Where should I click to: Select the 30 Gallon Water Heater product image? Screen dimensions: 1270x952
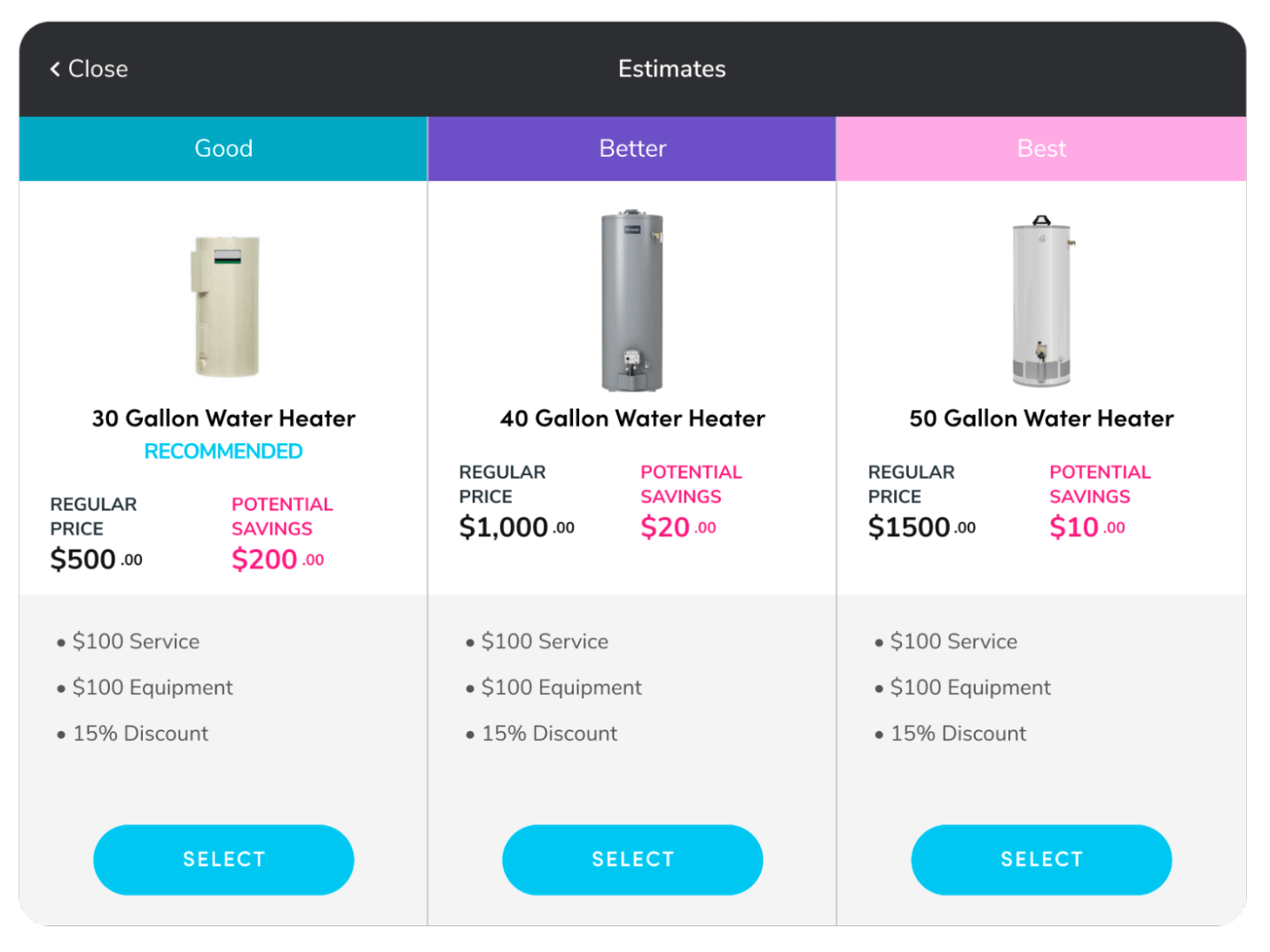(223, 306)
